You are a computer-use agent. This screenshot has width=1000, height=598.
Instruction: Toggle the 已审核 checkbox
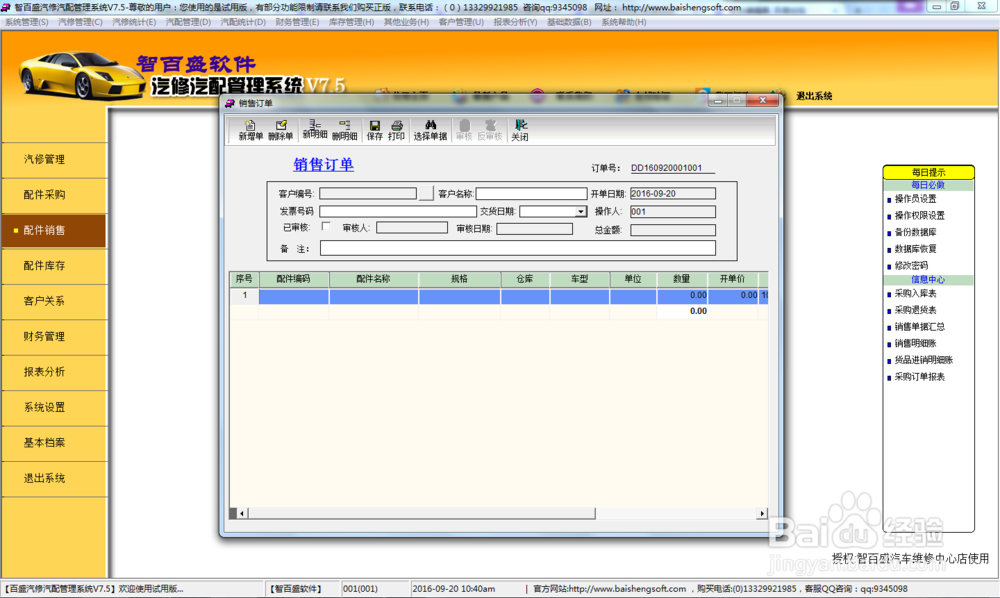pos(326,226)
